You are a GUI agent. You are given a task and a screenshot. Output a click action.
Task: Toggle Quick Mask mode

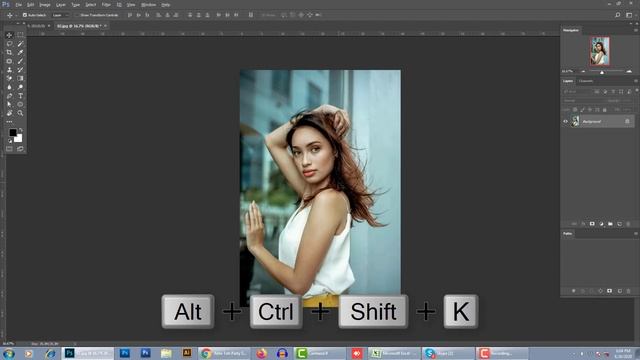(x=9, y=149)
